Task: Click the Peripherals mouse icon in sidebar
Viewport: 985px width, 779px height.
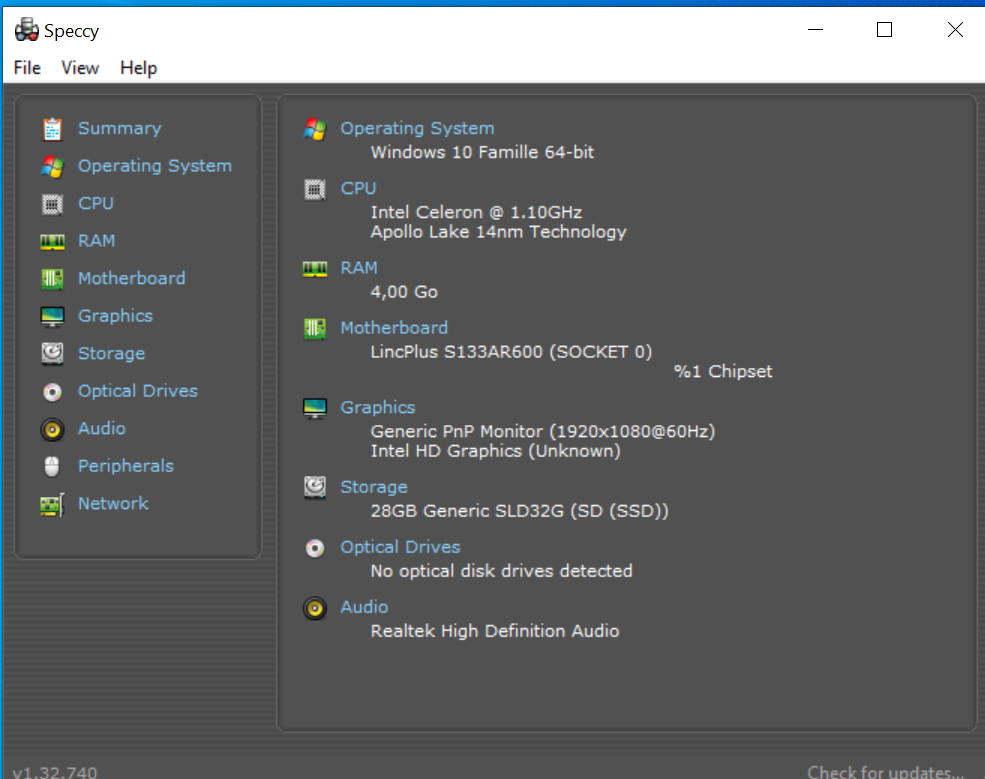Action: [52, 467]
